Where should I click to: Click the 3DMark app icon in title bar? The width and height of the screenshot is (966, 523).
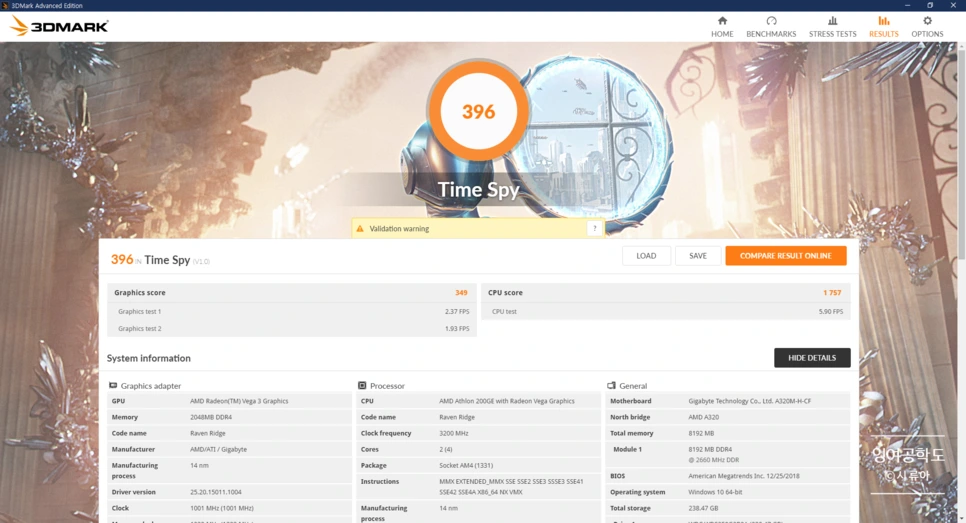5,5
